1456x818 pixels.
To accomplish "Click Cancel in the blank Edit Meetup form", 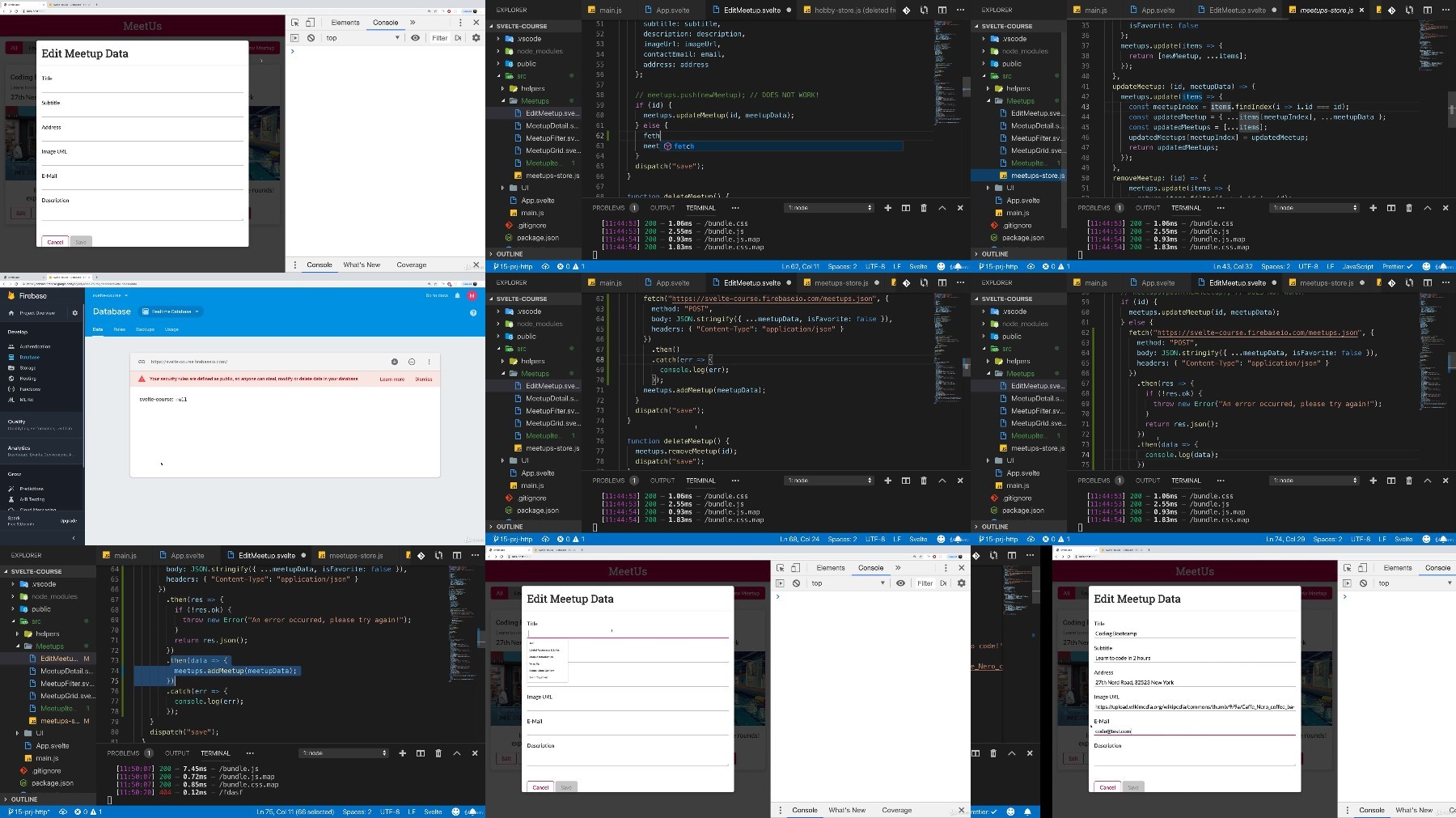I will click(55, 242).
